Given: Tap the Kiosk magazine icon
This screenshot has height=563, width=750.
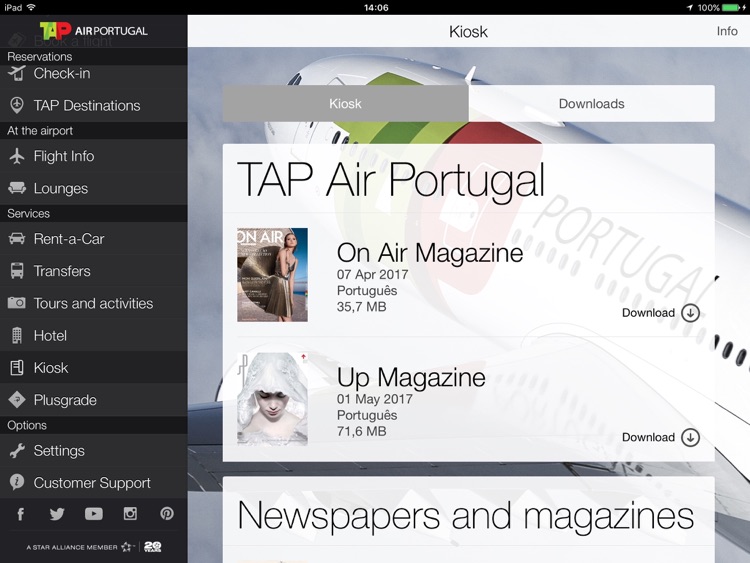Looking at the screenshot, I should (x=17, y=367).
